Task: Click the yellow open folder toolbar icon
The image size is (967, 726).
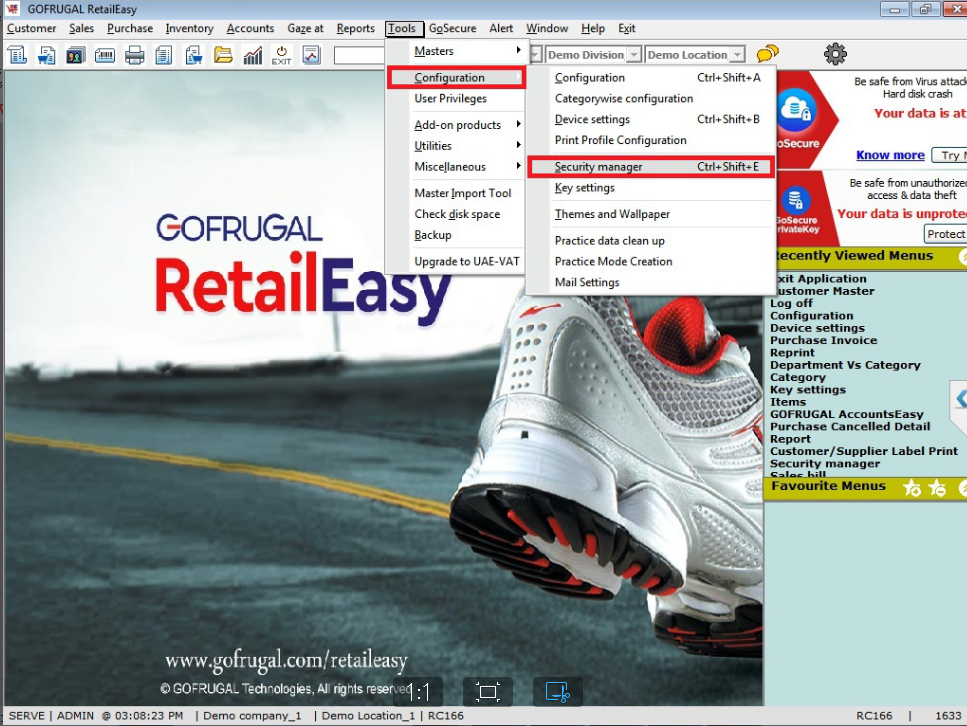Action: coord(223,55)
